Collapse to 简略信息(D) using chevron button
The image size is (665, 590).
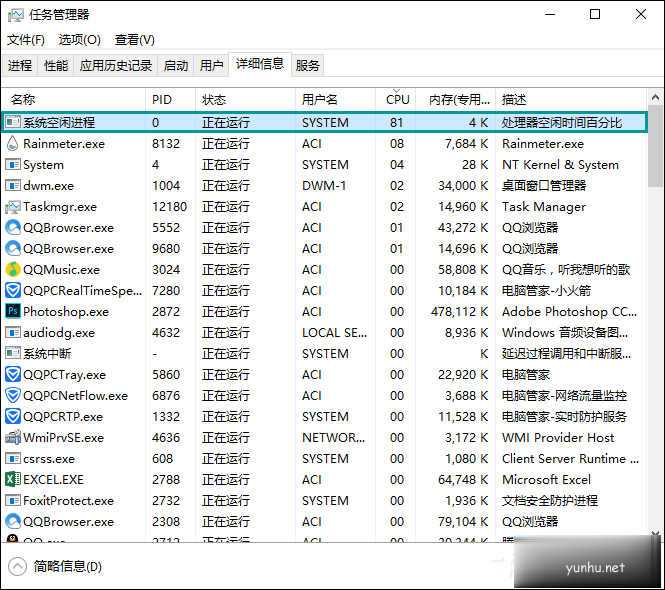coord(17,567)
